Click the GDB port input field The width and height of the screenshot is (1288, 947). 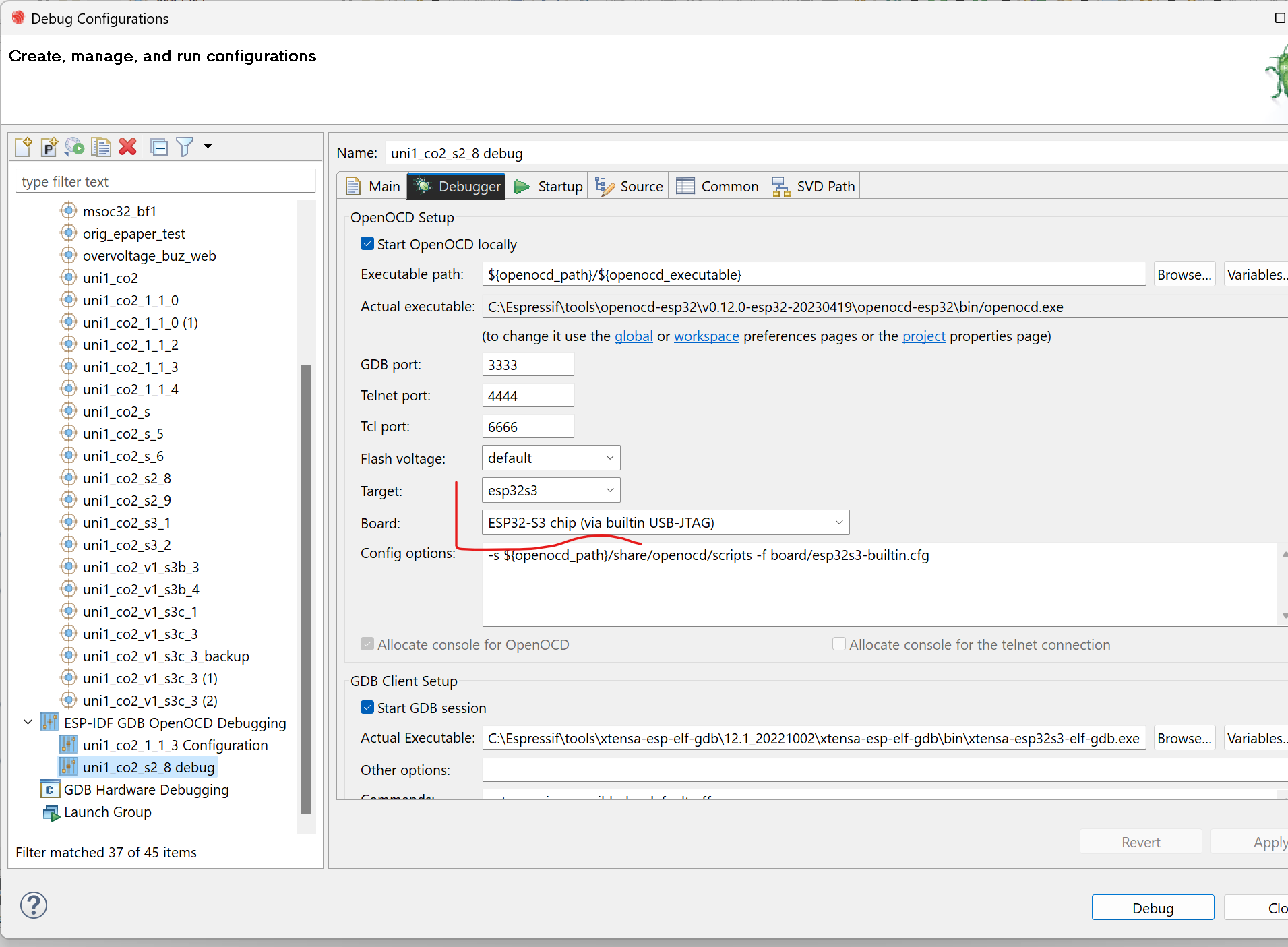[x=528, y=365]
